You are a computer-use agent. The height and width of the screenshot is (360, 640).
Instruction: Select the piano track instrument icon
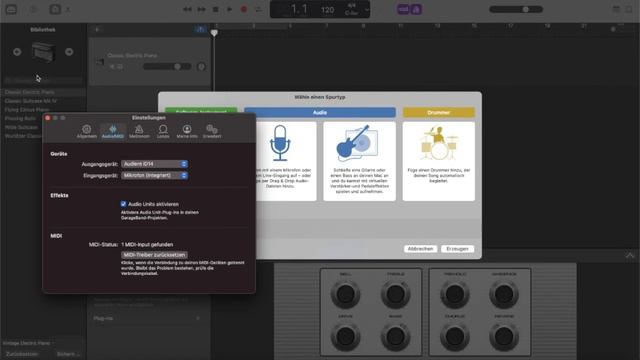tap(100, 62)
